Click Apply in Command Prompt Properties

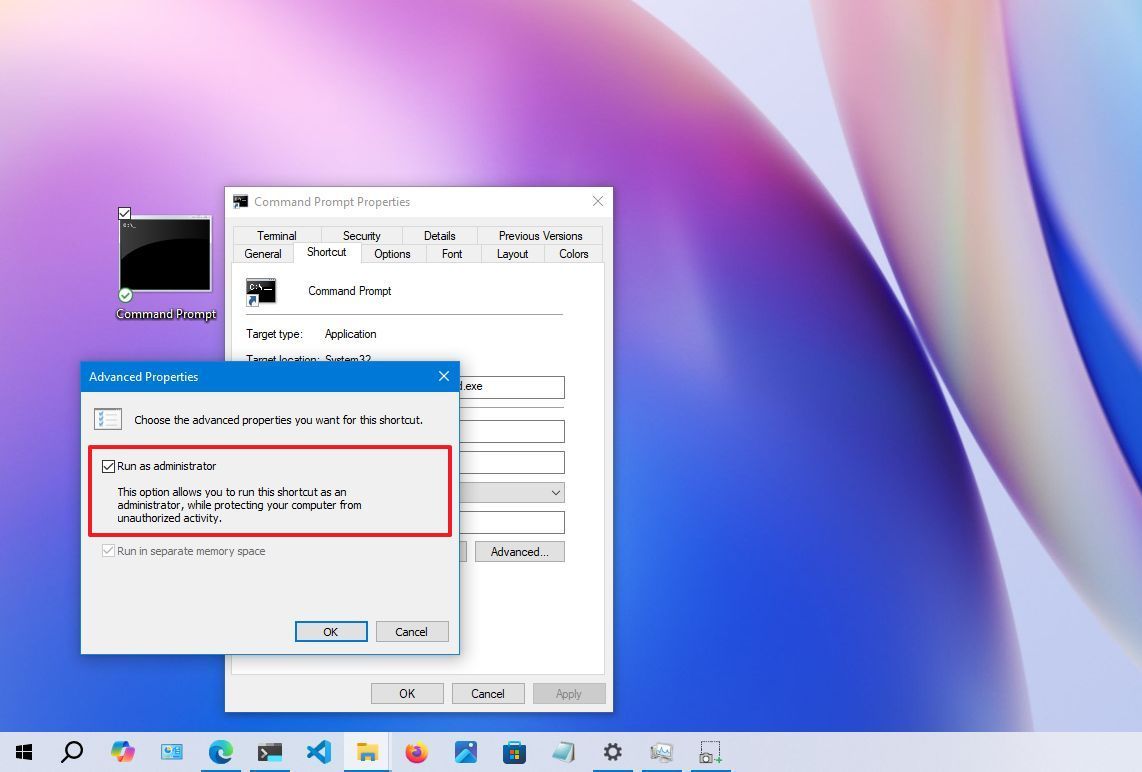(568, 693)
